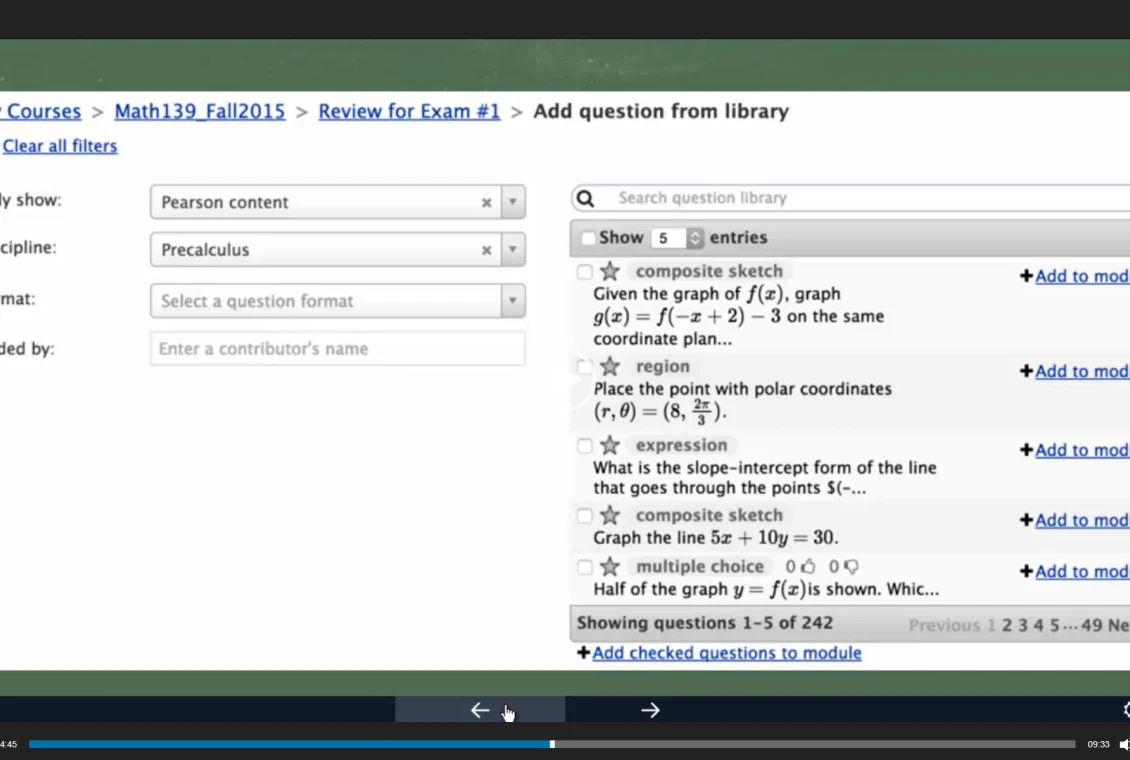Image resolution: width=1130 pixels, height=760 pixels.
Task: Navigate to Review for Exam #1 breadcrumb
Action: 409,111
